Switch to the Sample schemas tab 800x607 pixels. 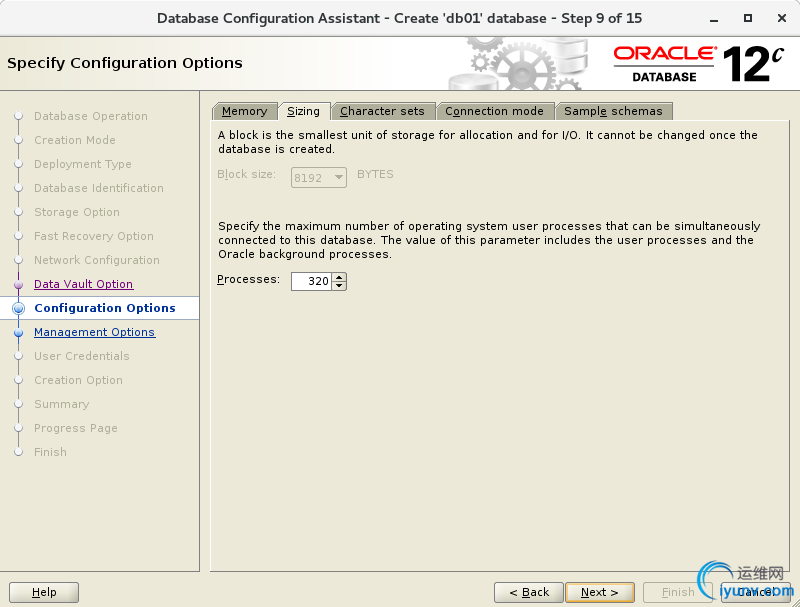[x=613, y=111]
